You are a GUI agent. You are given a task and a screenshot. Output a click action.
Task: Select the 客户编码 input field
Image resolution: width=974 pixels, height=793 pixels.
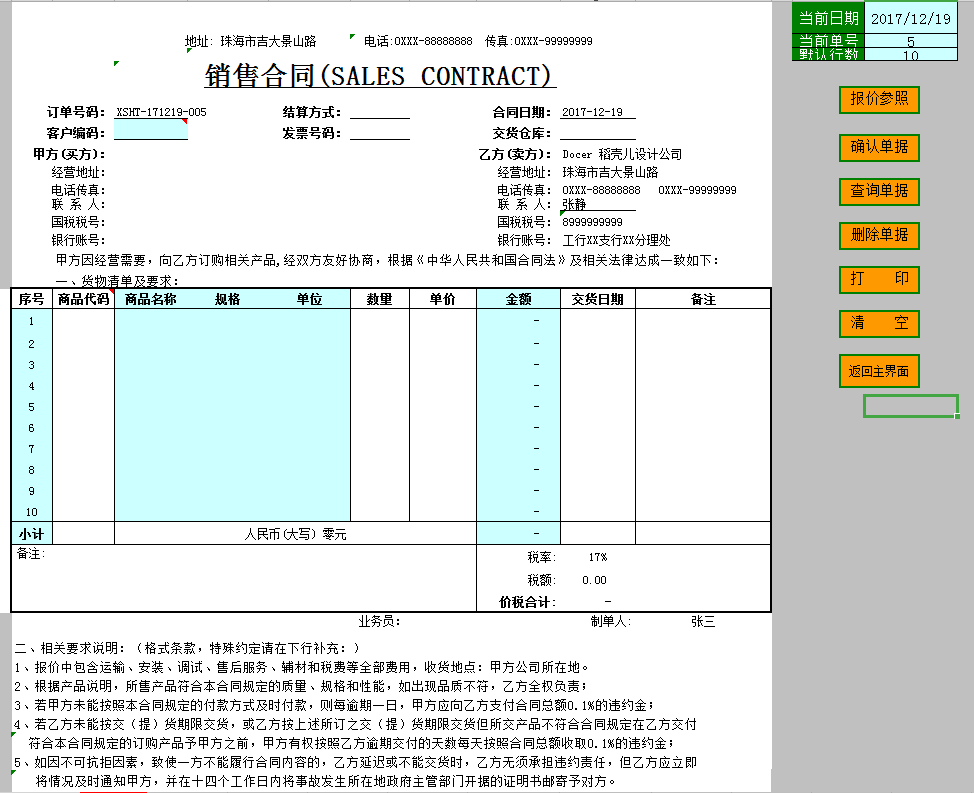(x=150, y=131)
